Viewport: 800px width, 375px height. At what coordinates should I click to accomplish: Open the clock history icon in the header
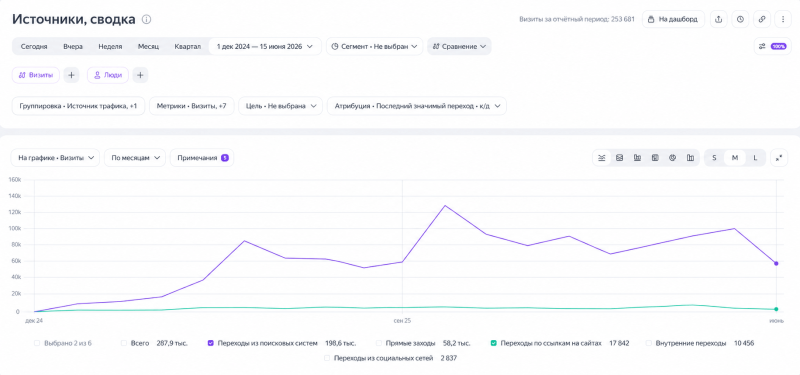pos(740,19)
